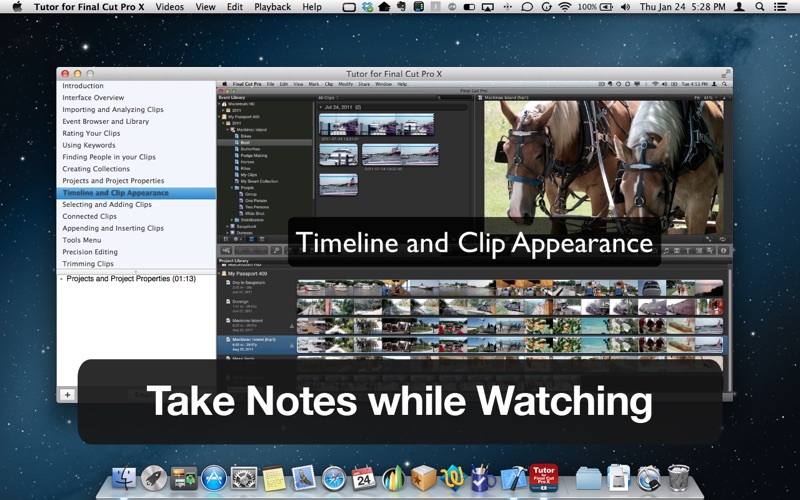Image resolution: width=800 pixels, height=500 pixels.
Task: Open the Apple menu
Action: pyautogui.click(x=17, y=7)
